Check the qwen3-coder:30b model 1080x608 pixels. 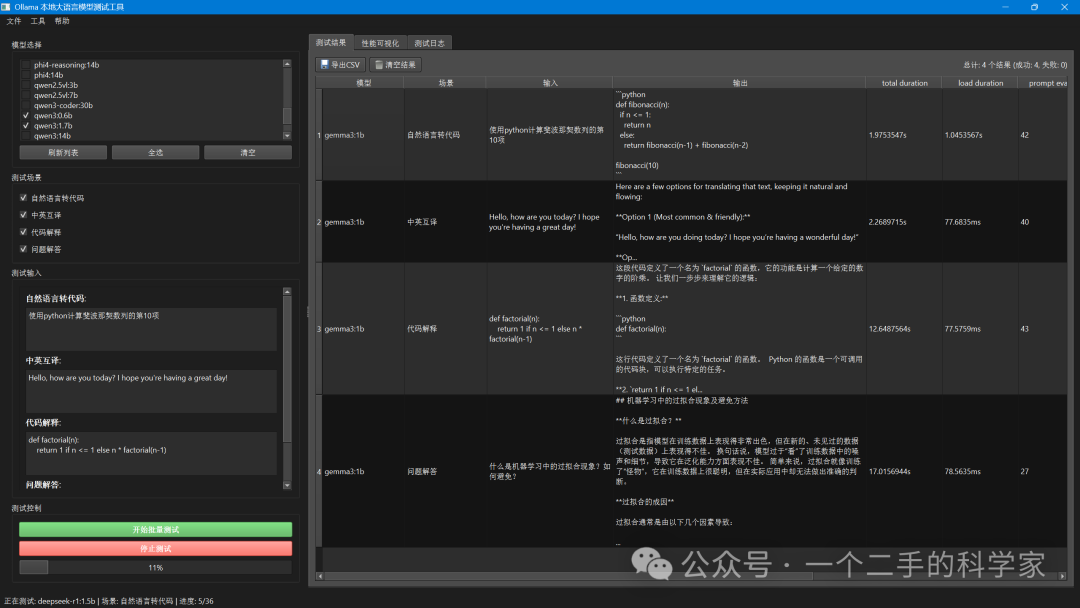(26, 105)
